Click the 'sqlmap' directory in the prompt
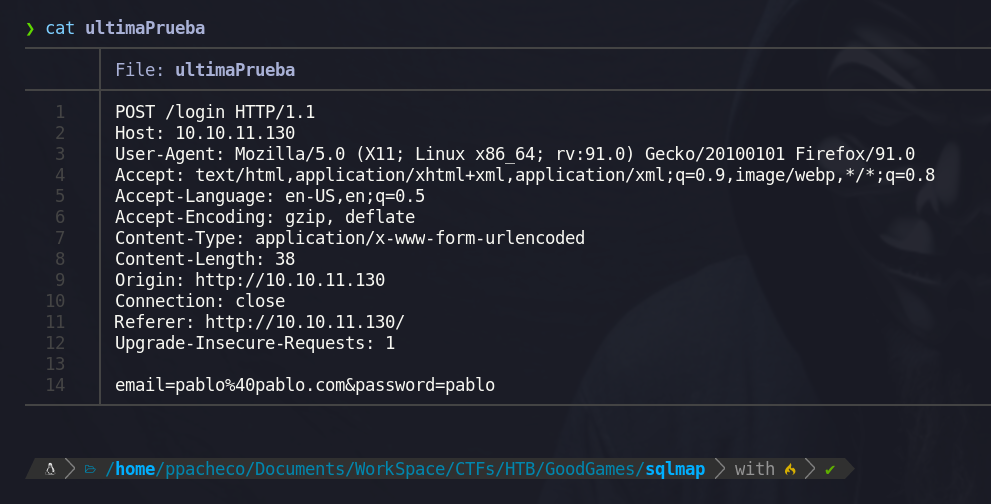Viewport: 991px width, 504px height. 675,469
